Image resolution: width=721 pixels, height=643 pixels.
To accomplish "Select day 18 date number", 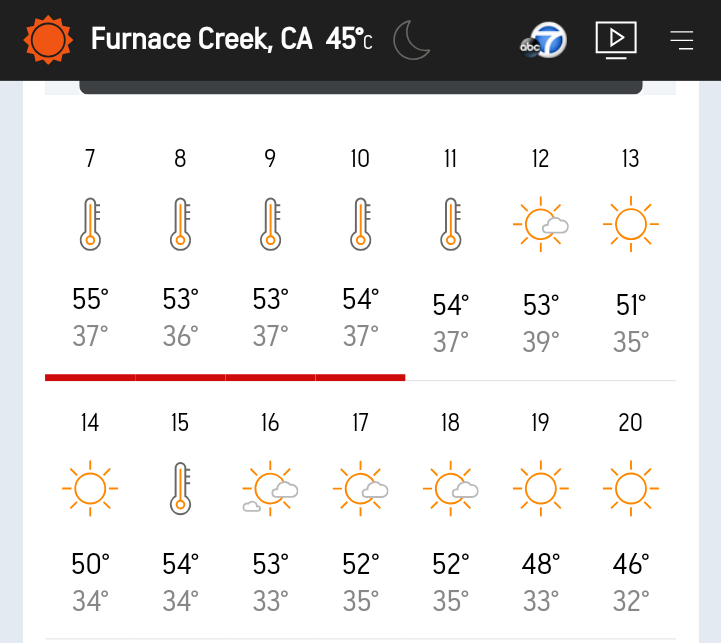I will pos(450,422).
